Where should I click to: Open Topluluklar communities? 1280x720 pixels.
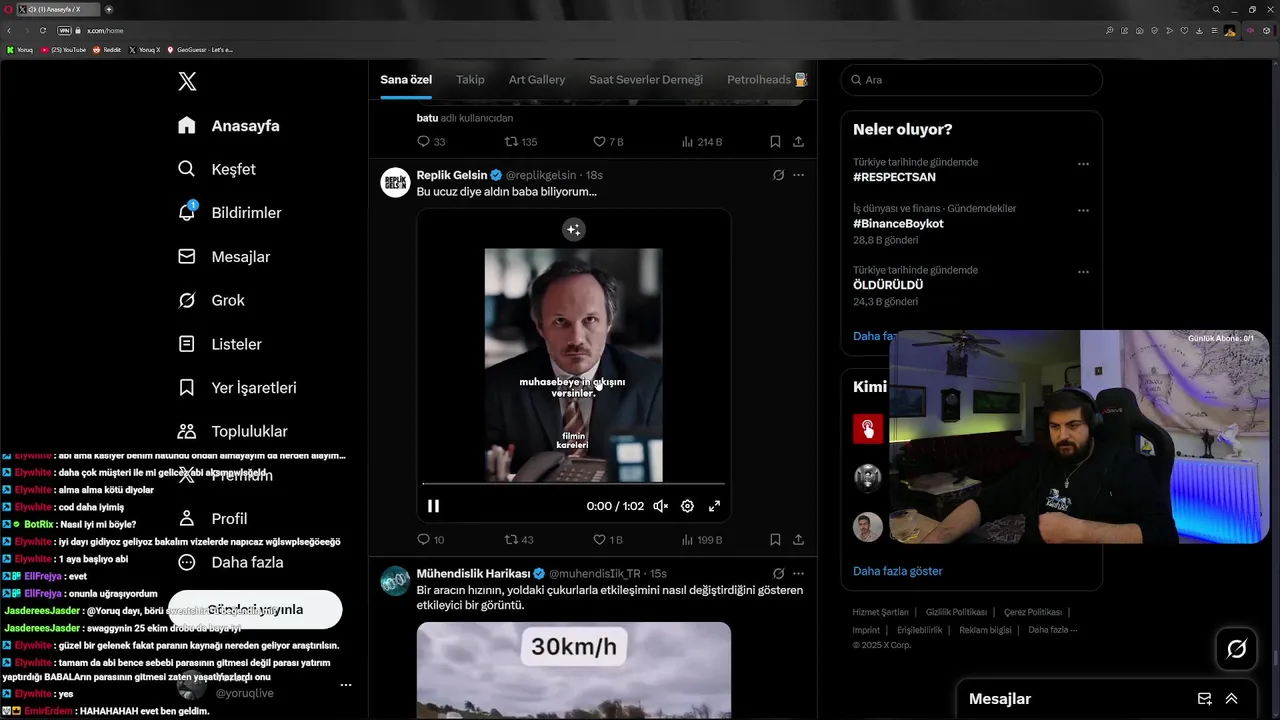[x=232, y=431]
